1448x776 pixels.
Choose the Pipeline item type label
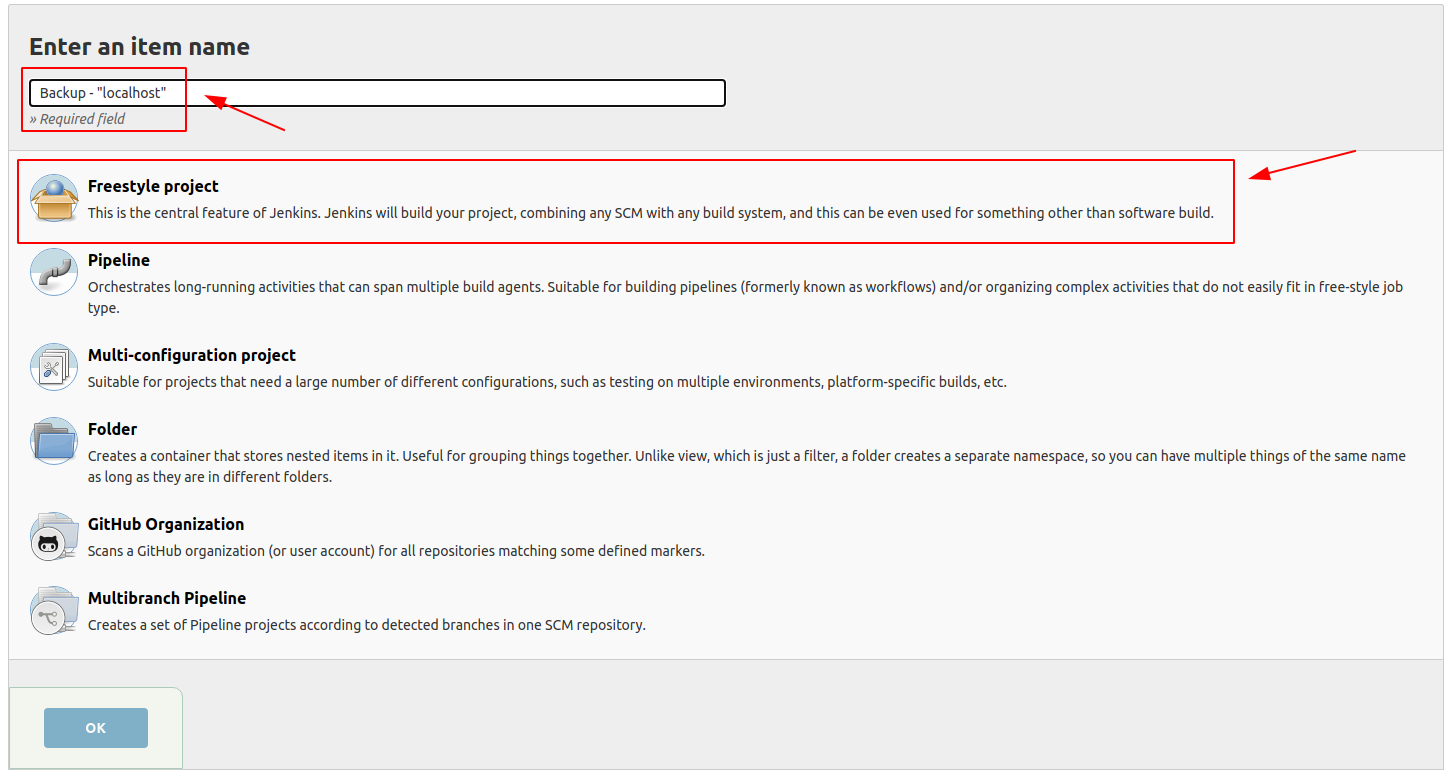119,260
